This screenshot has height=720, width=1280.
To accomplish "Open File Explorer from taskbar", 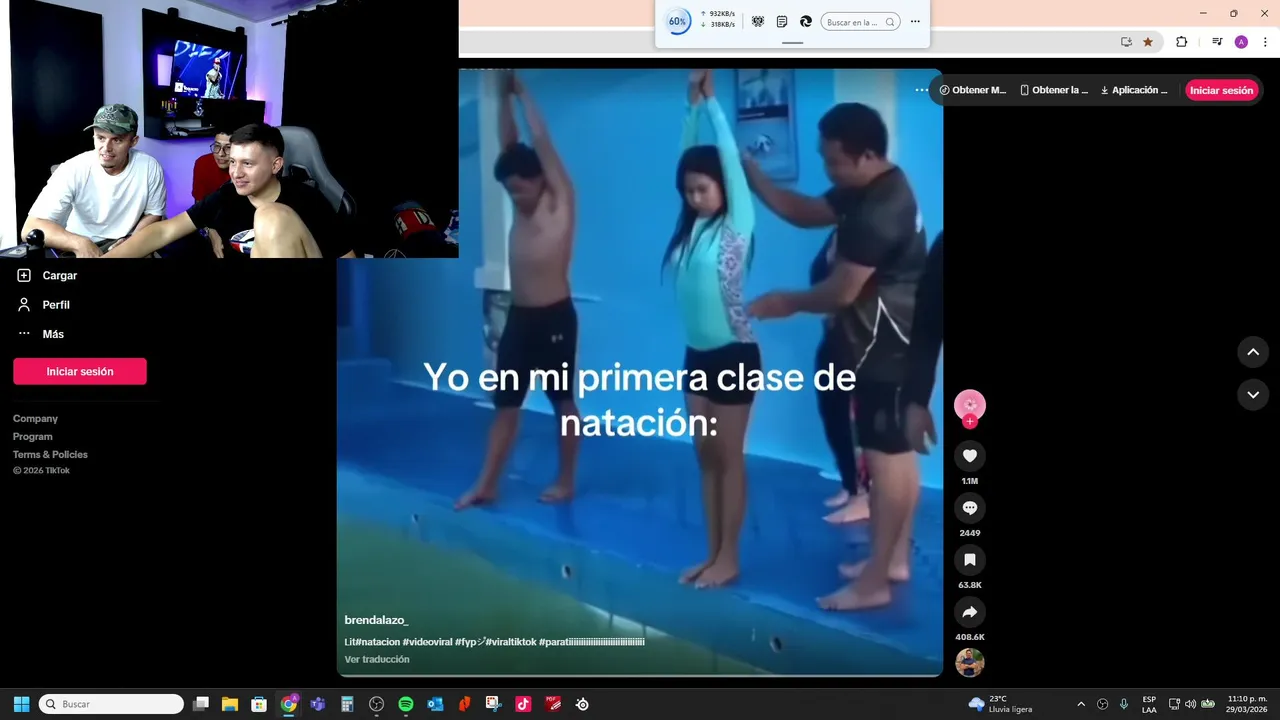I will point(230,704).
